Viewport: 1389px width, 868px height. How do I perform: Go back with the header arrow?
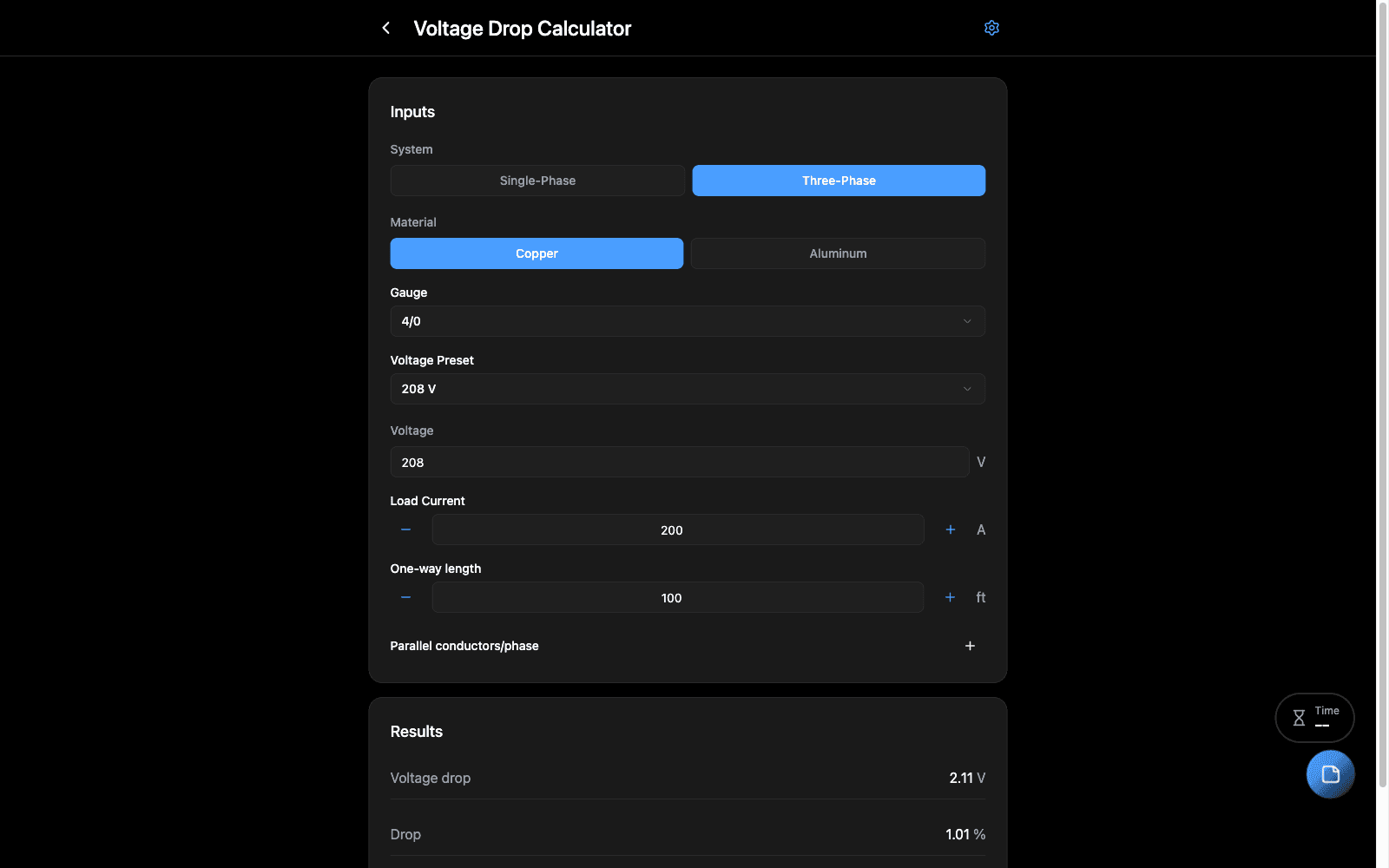[386, 28]
